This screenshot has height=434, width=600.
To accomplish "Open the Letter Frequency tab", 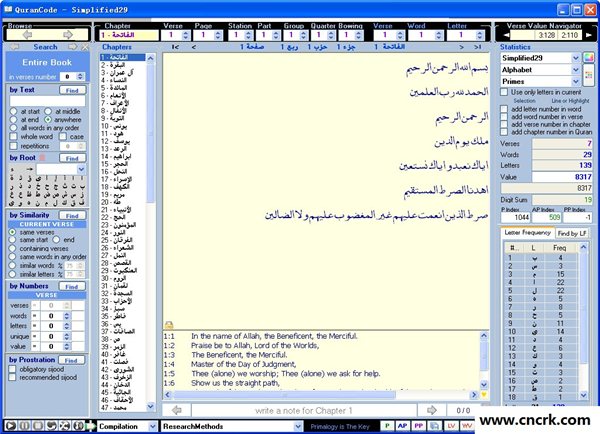I will pyautogui.click(x=526, y=233).
